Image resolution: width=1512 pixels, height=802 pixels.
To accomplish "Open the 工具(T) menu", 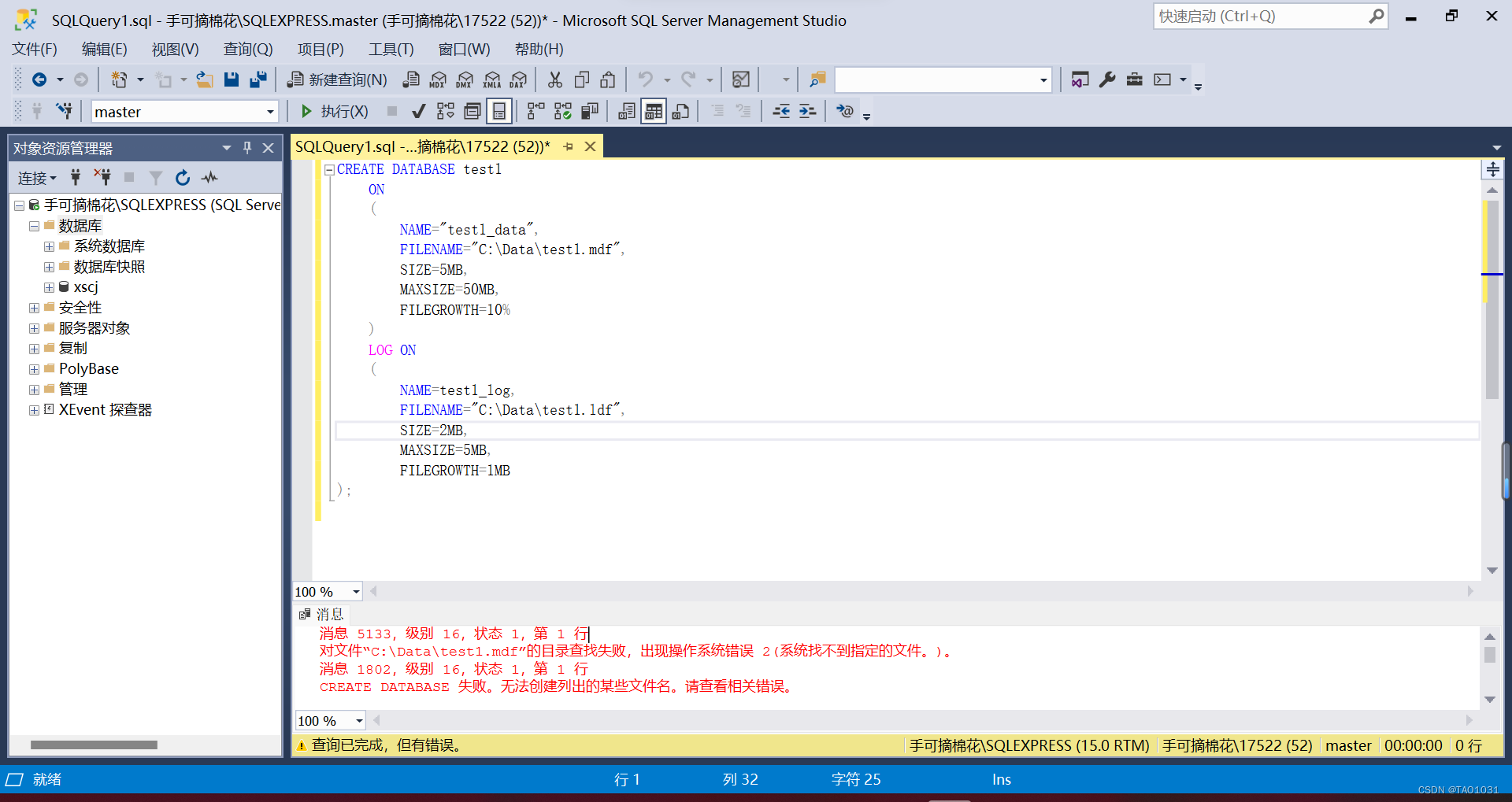I will [x=391, y=50].
